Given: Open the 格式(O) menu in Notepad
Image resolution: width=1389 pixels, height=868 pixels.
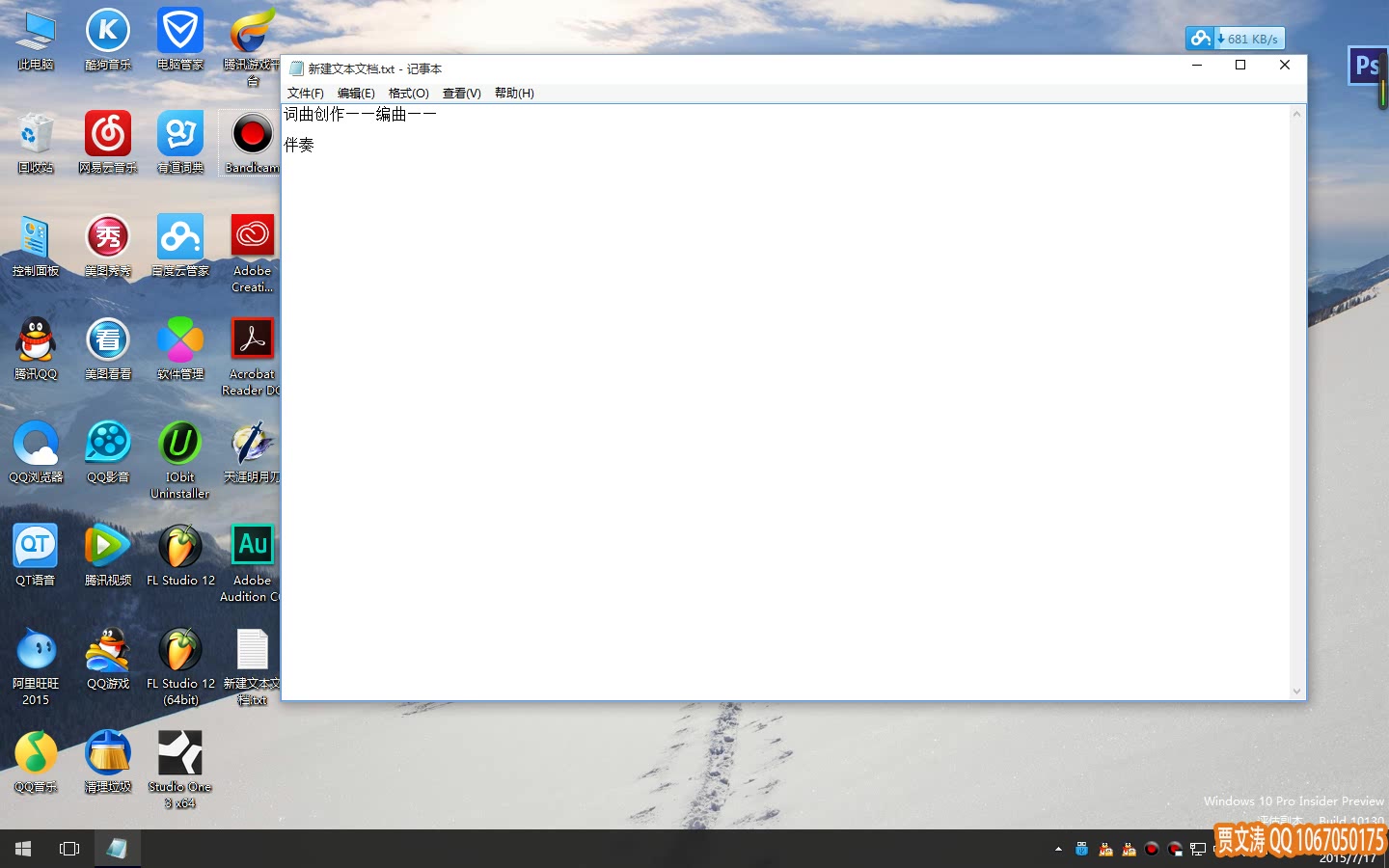Looking at the screenshot, I should click(408, 93).
